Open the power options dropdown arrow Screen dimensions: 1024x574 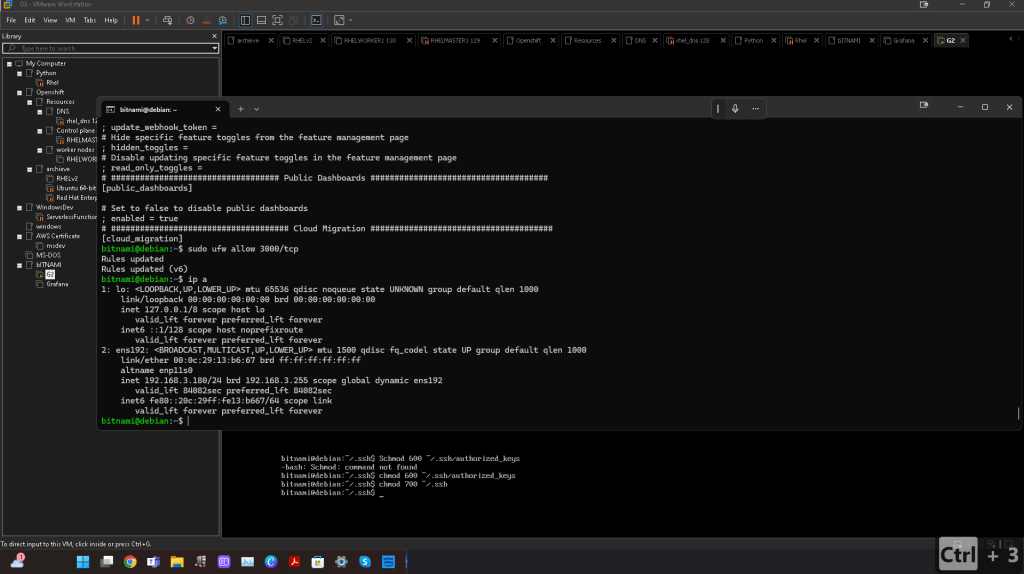[147, 20]
